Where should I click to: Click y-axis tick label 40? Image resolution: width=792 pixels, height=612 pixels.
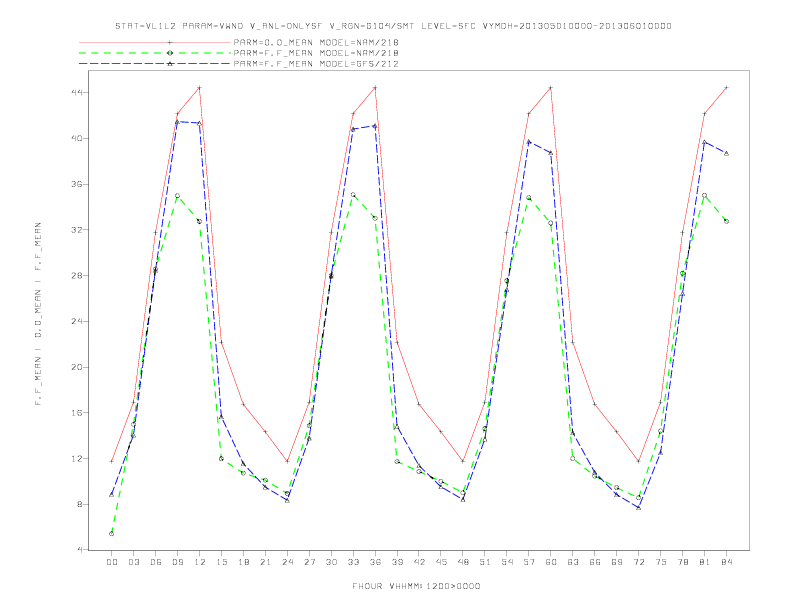point(78,138)
